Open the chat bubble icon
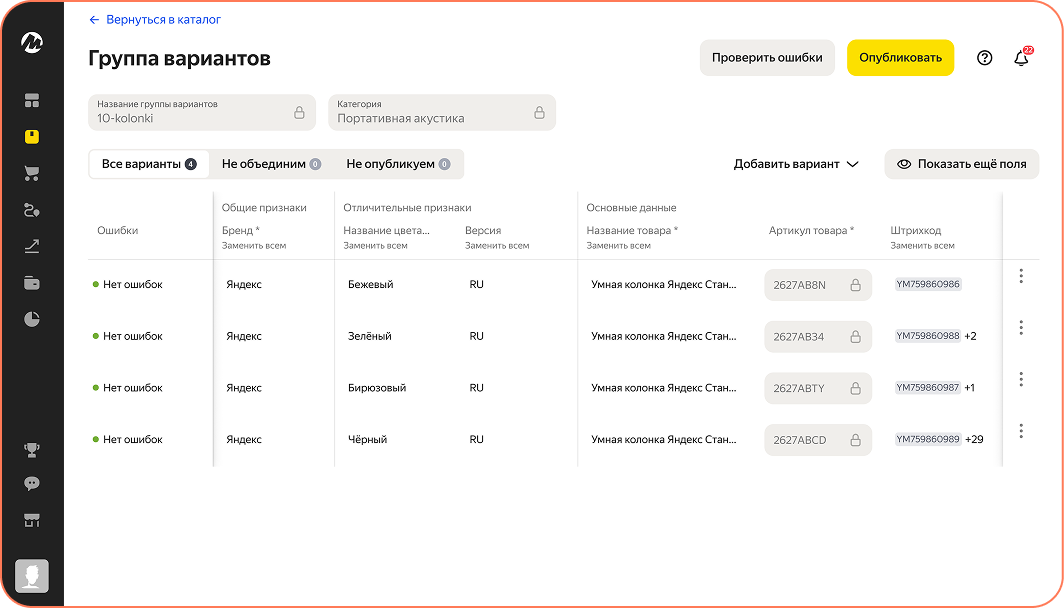This screenshot has height=608, width=1064. click(x=32, y=484)
